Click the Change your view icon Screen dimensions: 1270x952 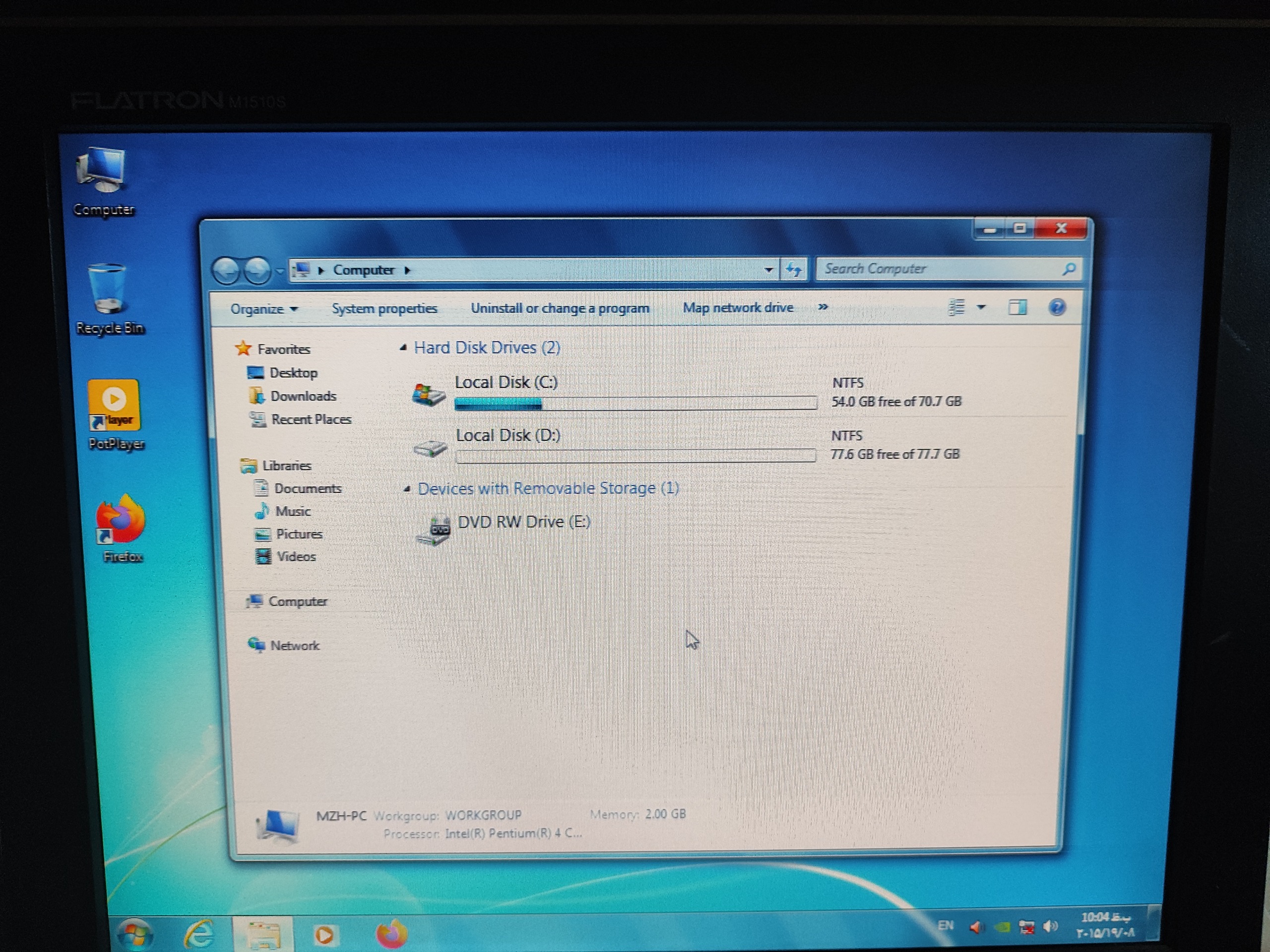[x=956, y=307]
